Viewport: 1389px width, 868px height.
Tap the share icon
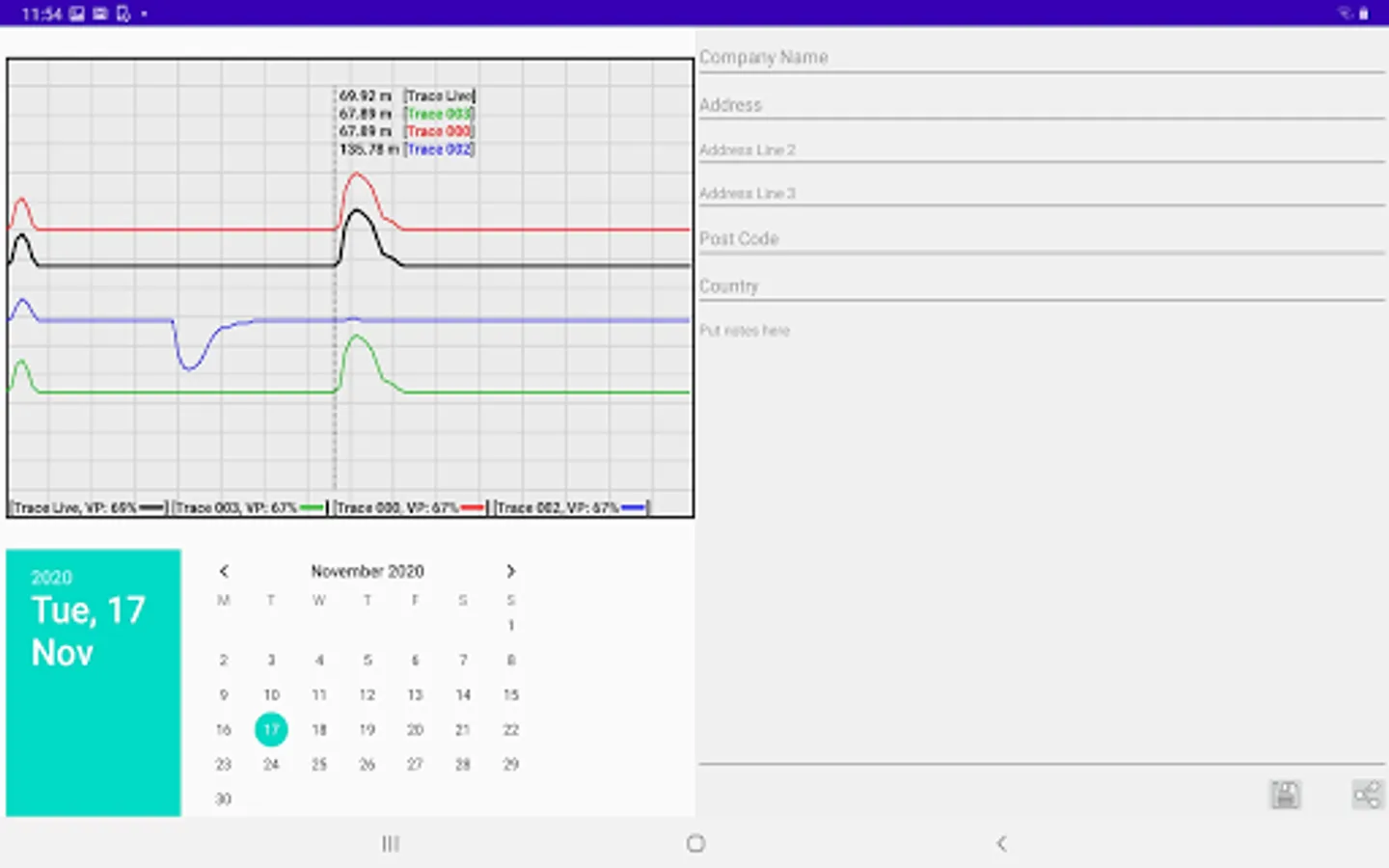[x=1367, y=795]
